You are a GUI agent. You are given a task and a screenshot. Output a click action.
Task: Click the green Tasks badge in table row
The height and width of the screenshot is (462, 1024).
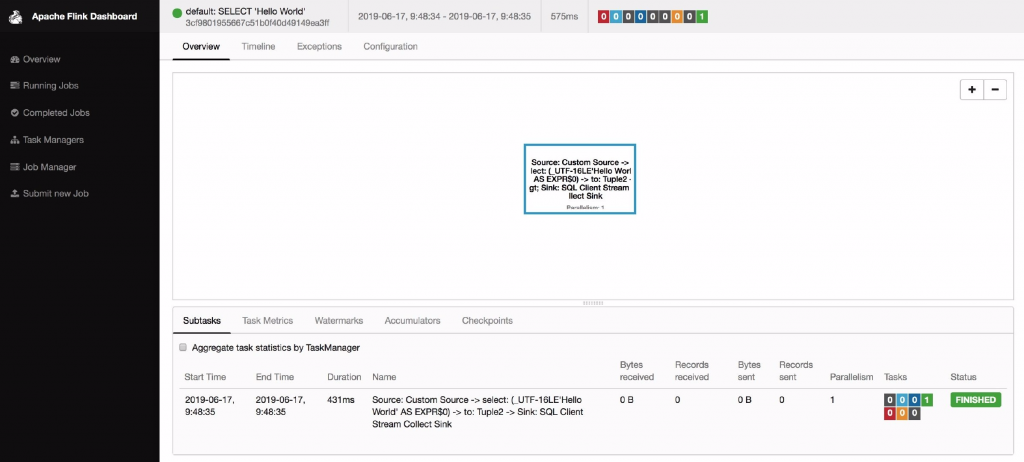point(927,400)
